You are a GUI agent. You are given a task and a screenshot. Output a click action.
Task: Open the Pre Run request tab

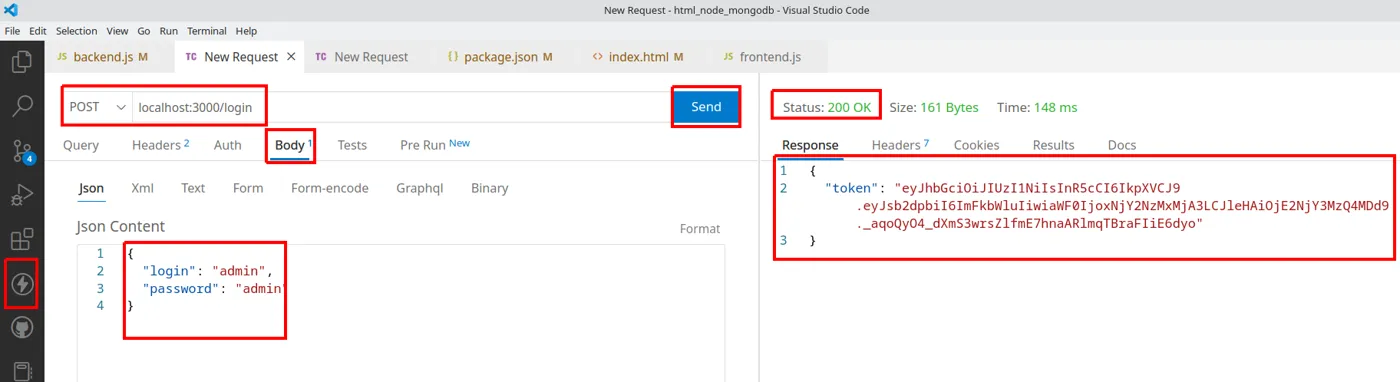coord(435,145)
